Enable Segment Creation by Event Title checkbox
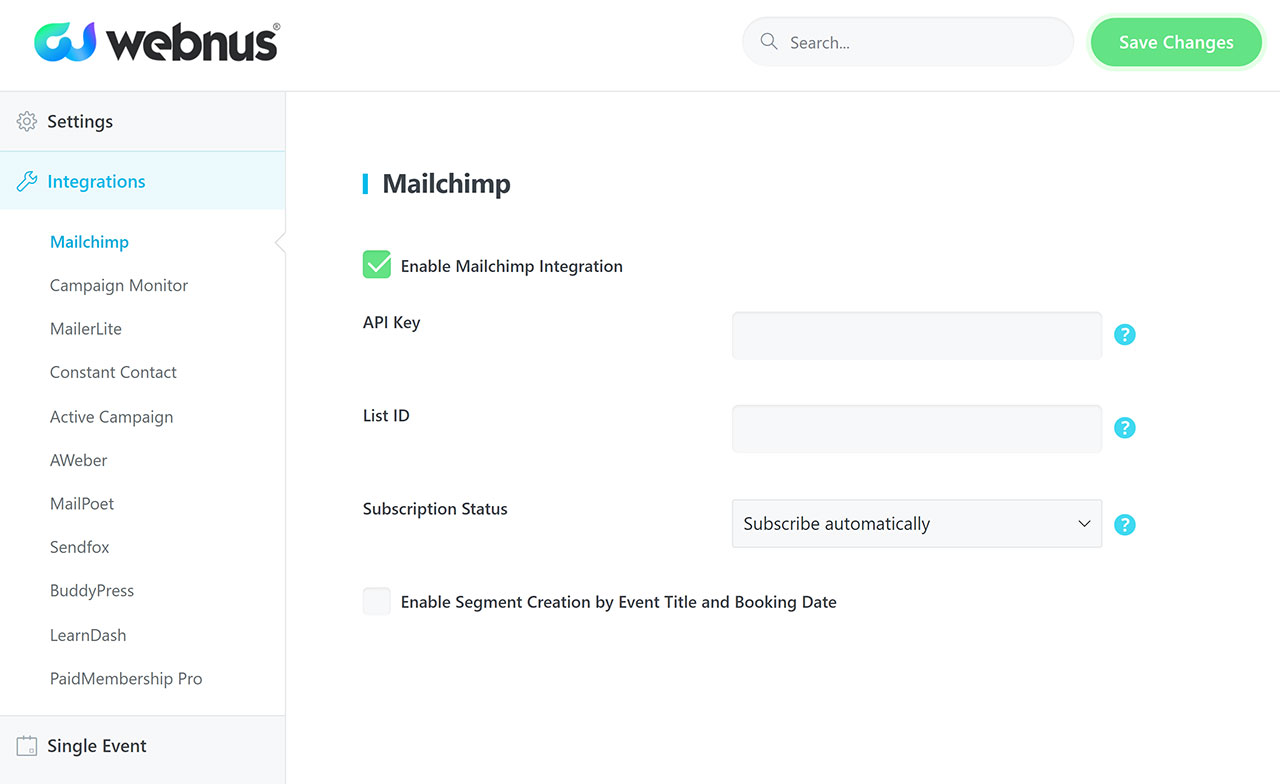 click(377, 601)
